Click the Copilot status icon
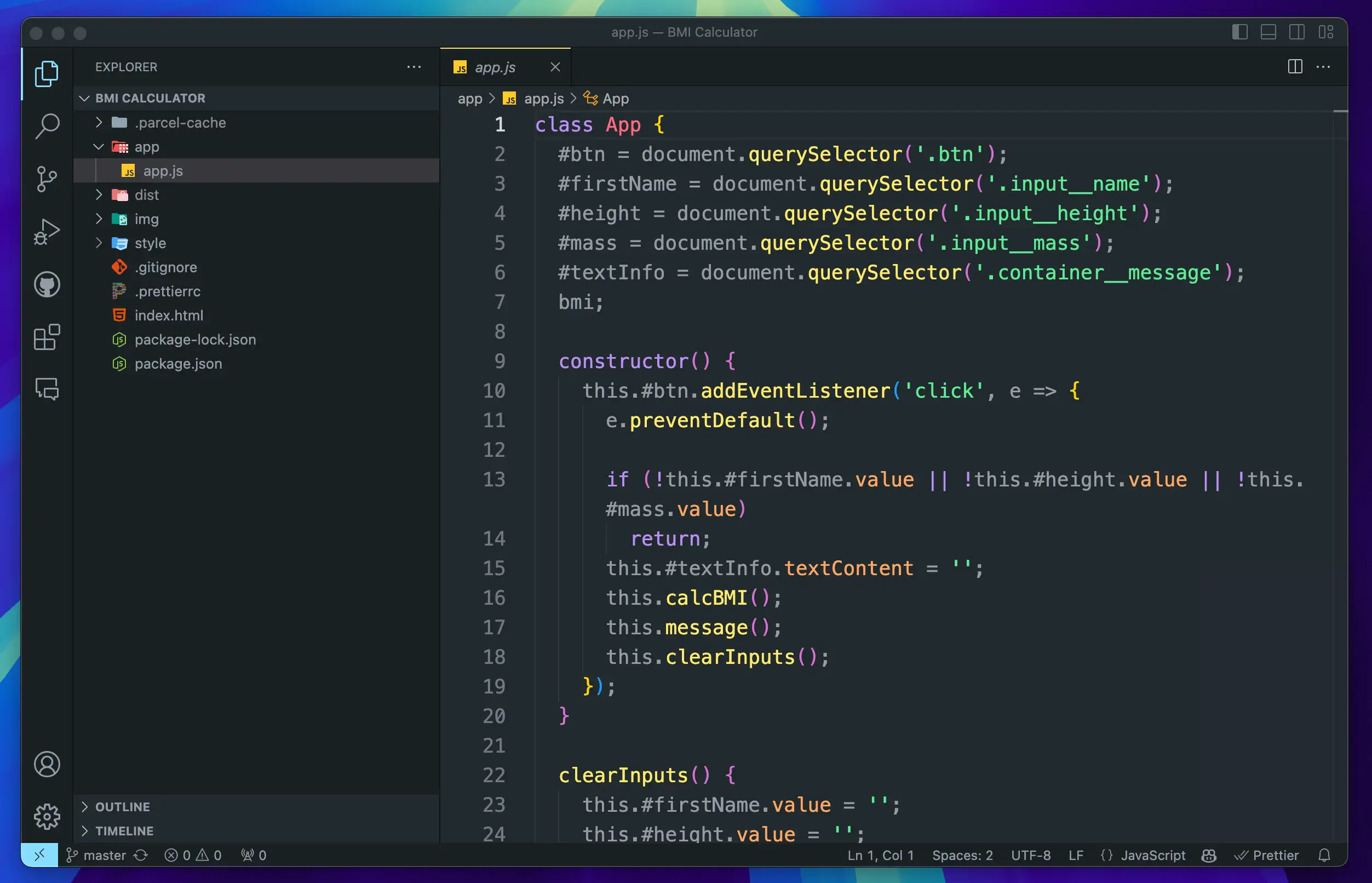 click(1209, 855)
